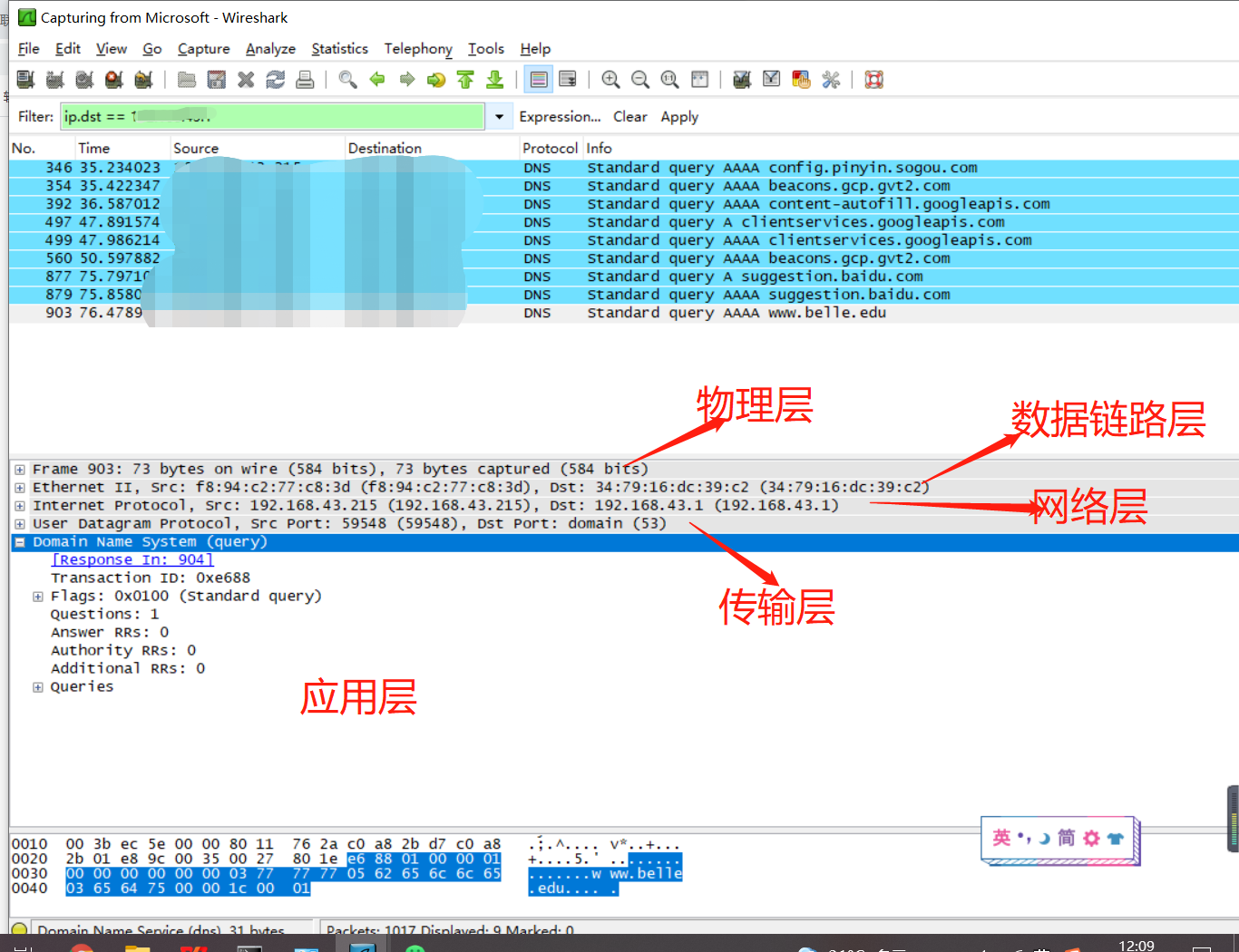Go back in packet history

[x=377, y=80]
